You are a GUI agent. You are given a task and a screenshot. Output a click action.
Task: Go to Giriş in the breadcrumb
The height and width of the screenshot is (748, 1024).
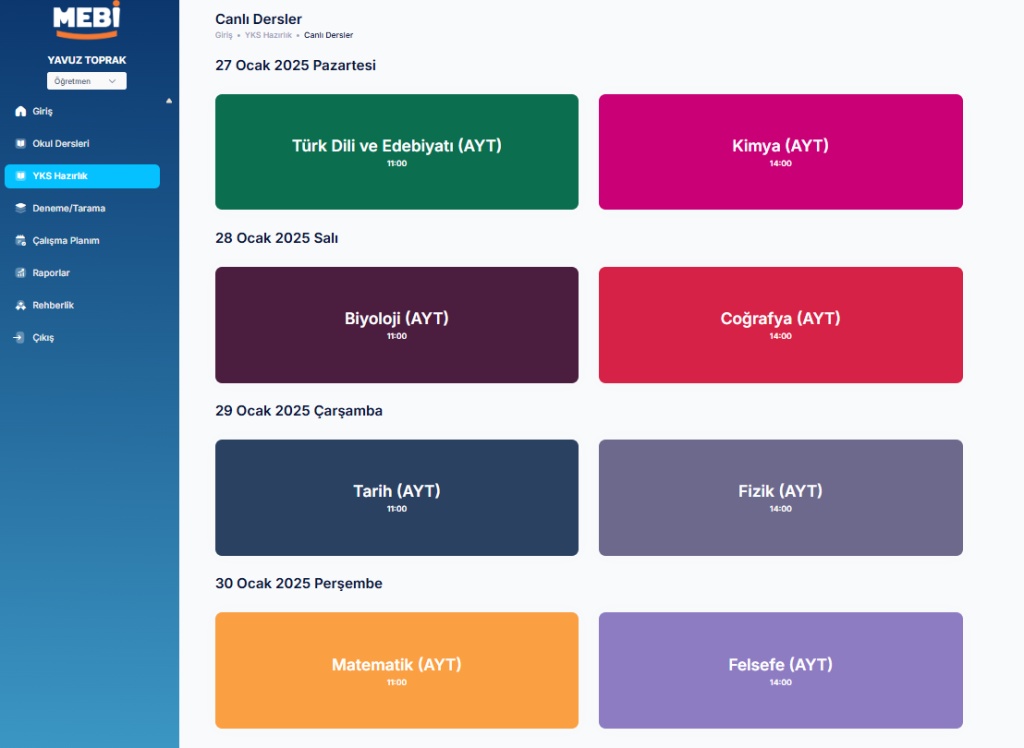click(x=223, y=35)
